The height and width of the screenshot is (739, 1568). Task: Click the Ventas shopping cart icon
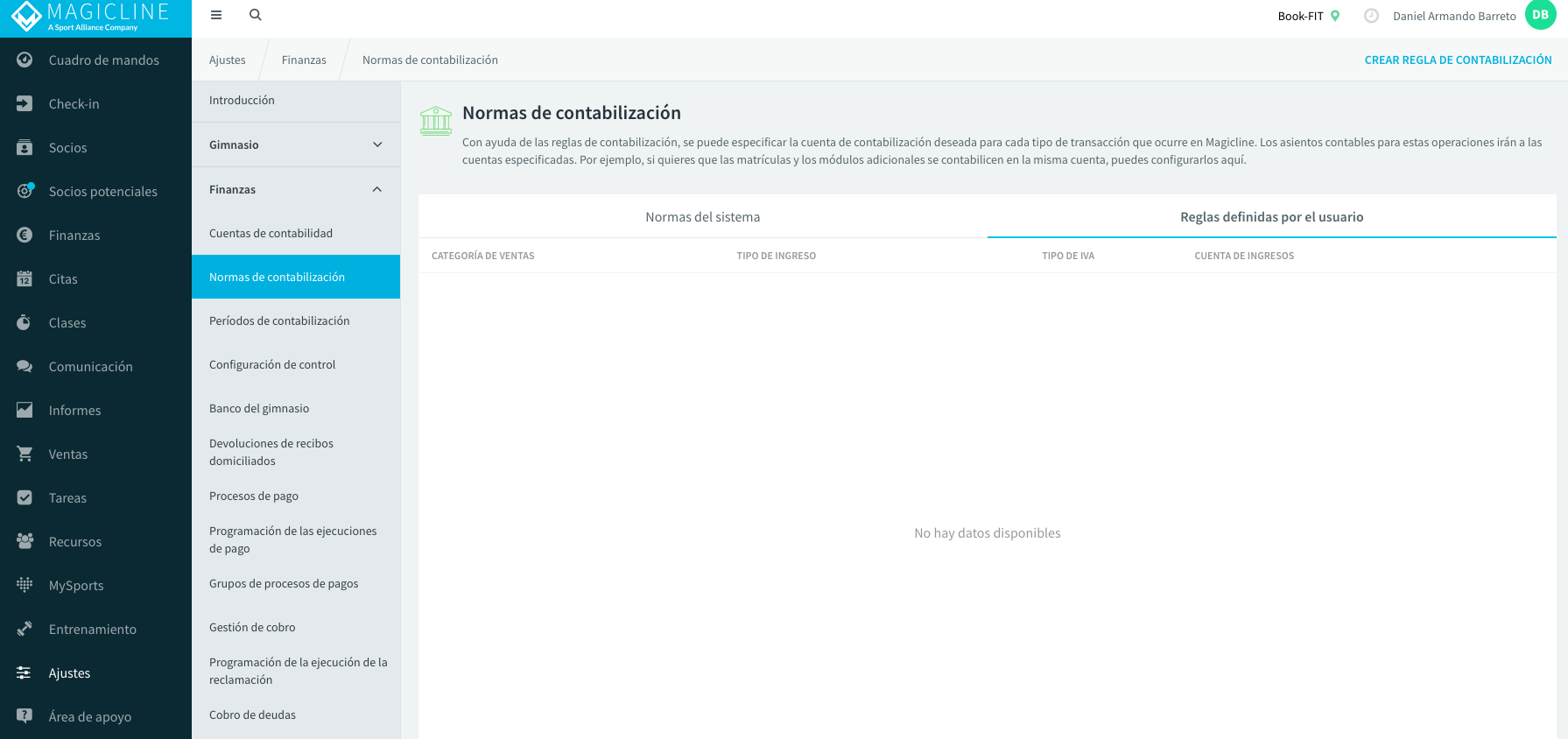point(25,454)
